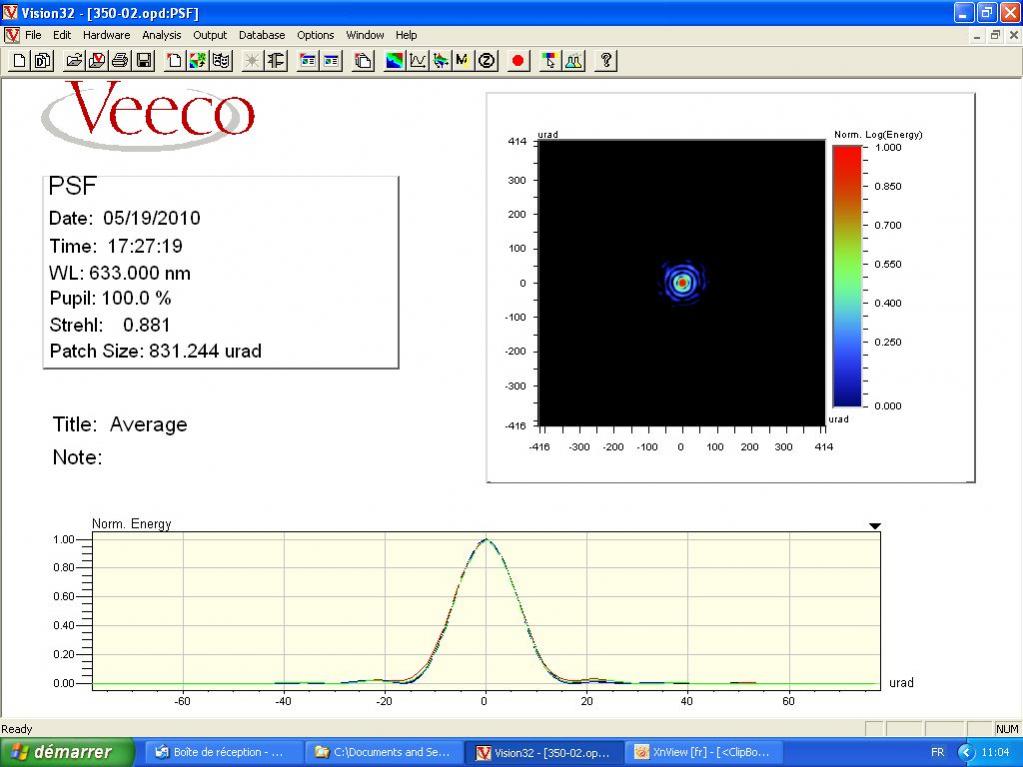The image size is (1023, 767).
Task: Click the New file toolbar icon
Action: tap(19, 61)
